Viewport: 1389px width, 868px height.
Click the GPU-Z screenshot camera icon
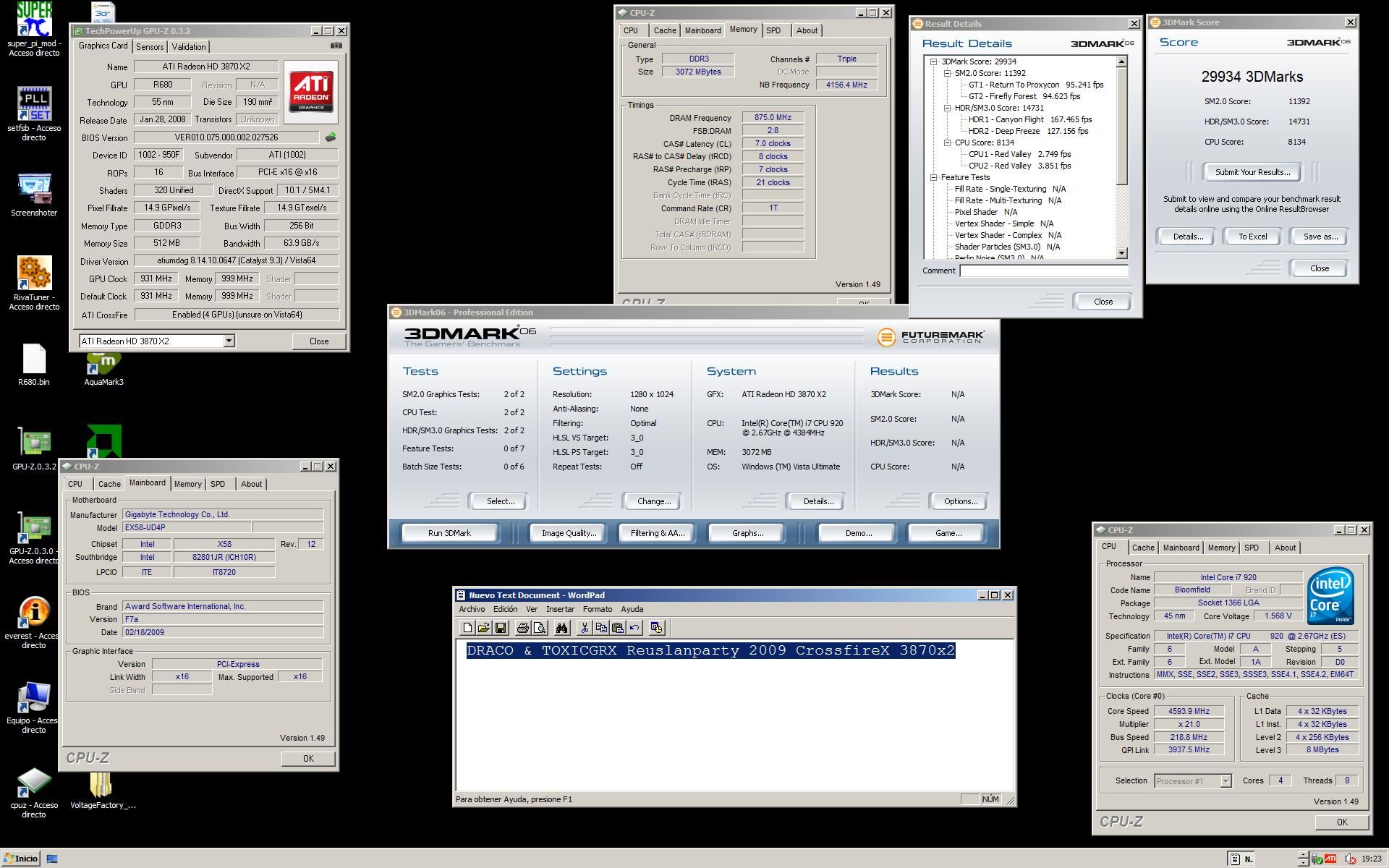click(336, 46)
